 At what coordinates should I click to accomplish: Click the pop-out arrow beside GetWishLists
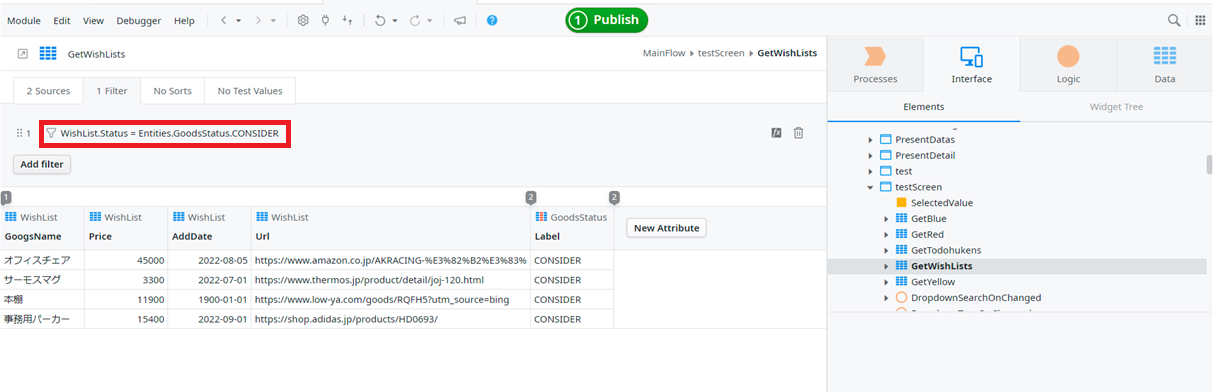click(22, 54)
